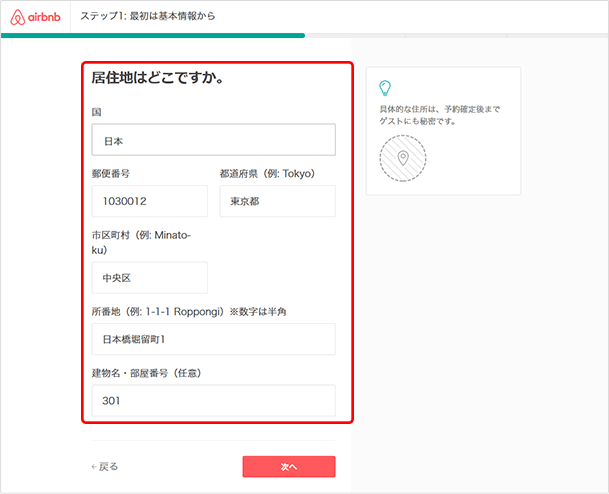
Task: Click the Airbnb logo
Action: [35, 17]
